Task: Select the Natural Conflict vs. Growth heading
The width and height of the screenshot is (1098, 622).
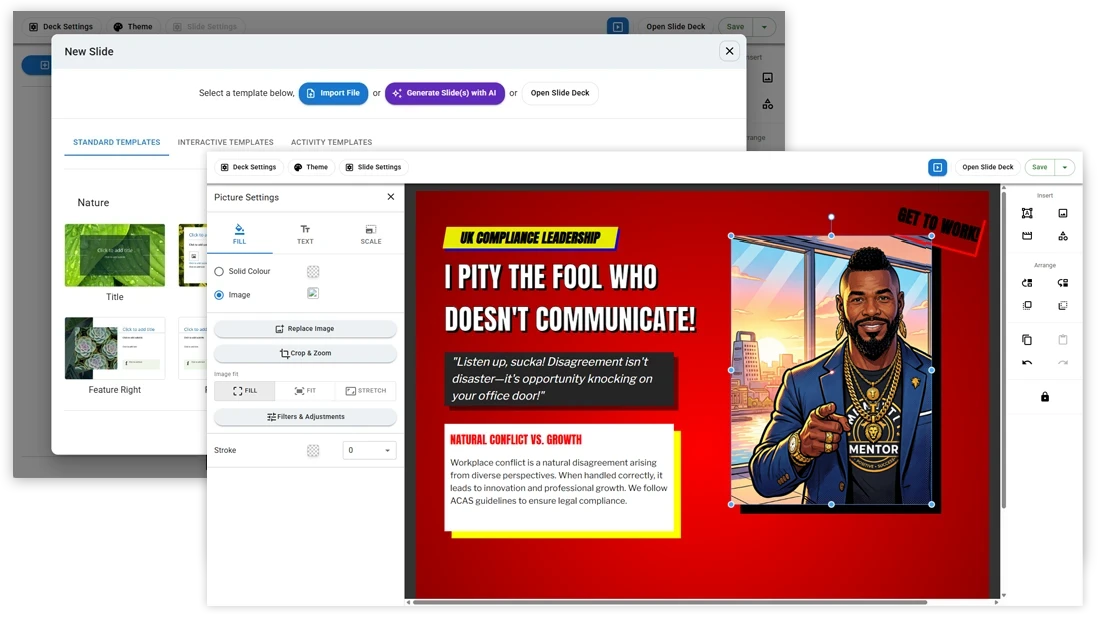Action: (515, 440)
